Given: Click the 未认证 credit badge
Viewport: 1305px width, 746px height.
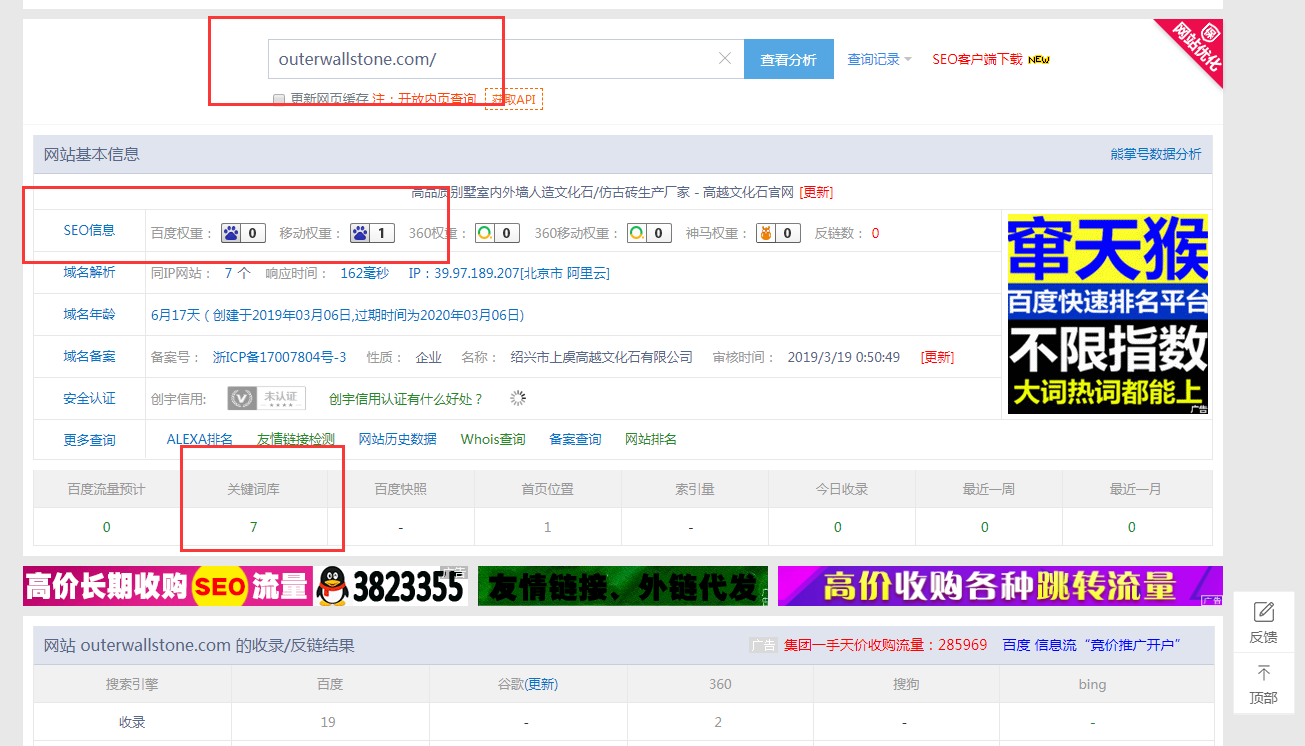Looking at the screenshot, I should pyautogui.click(x=267, y=398).
